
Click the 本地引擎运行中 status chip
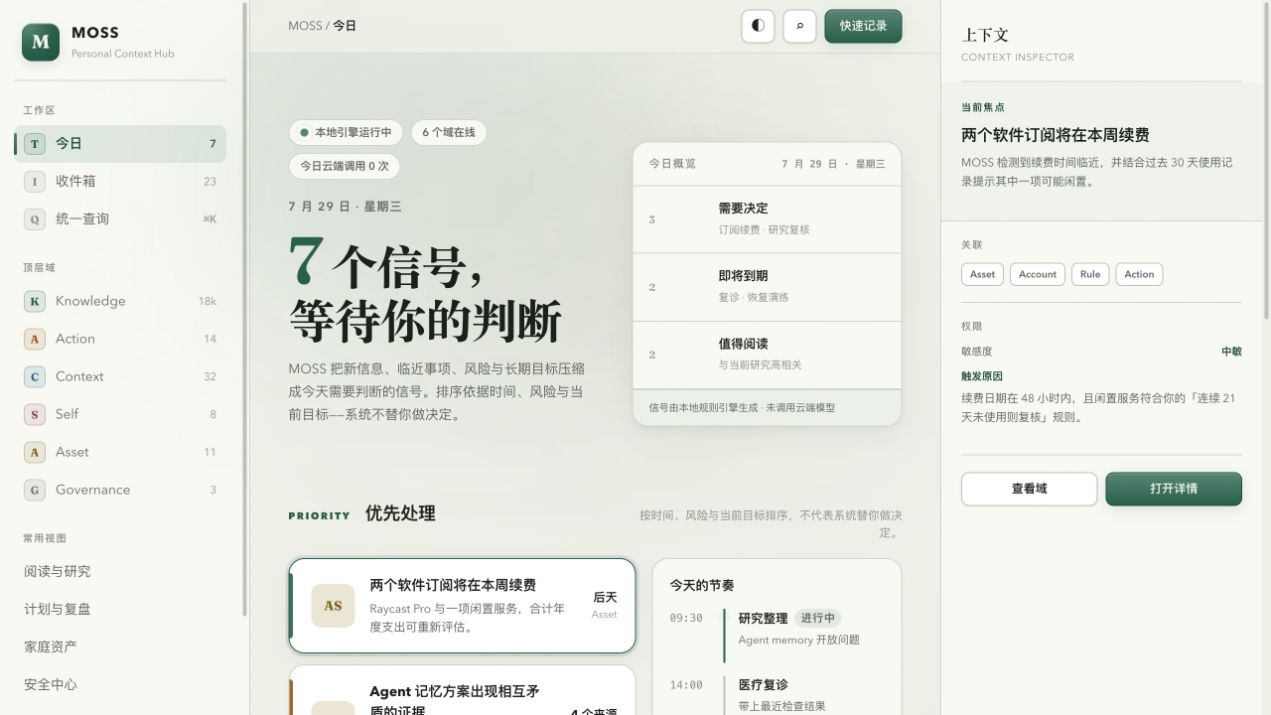tap(346, 132)
